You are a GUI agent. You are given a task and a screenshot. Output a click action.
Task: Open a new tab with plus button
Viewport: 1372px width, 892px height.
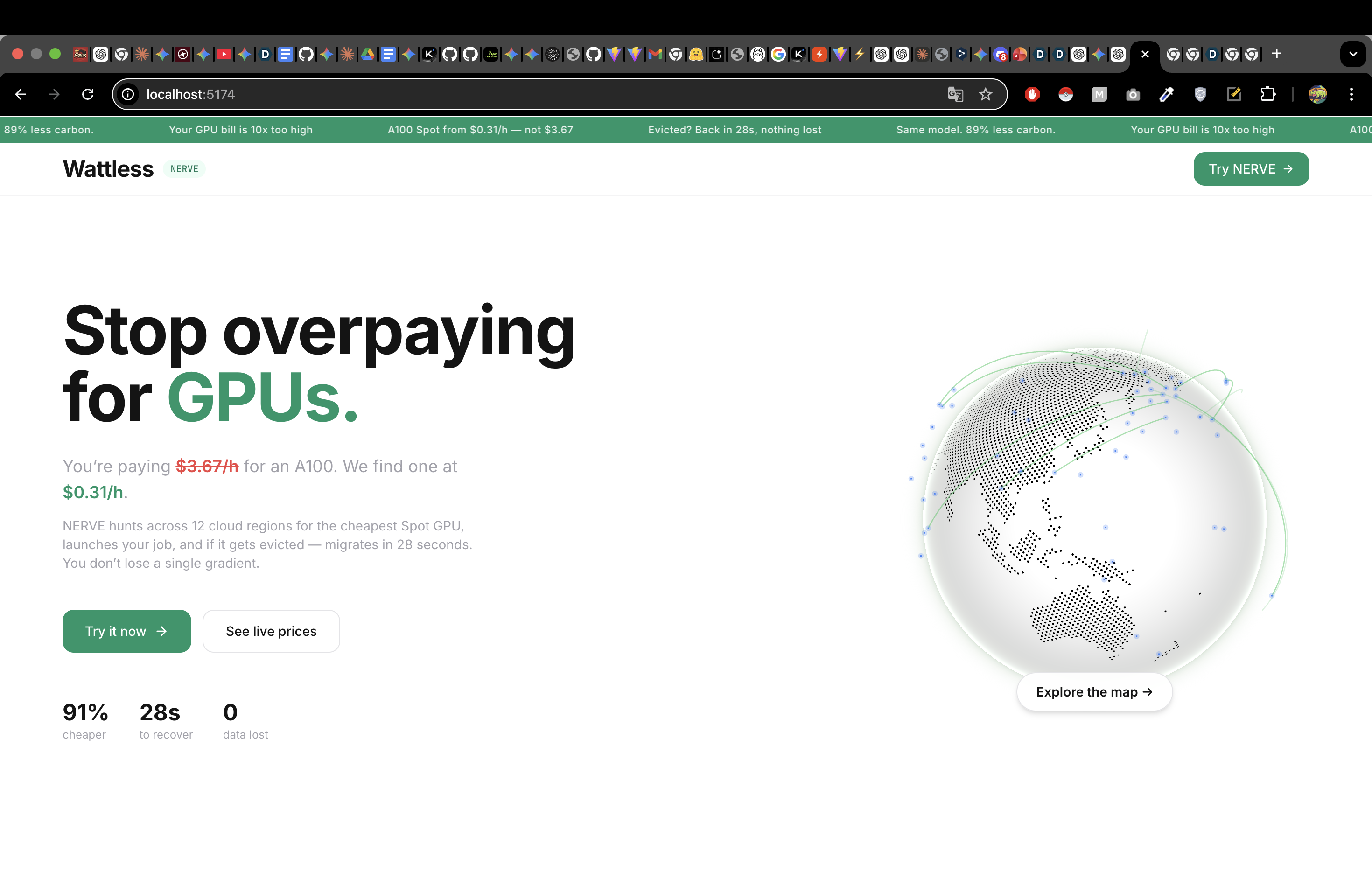[x=1277, y=54]
